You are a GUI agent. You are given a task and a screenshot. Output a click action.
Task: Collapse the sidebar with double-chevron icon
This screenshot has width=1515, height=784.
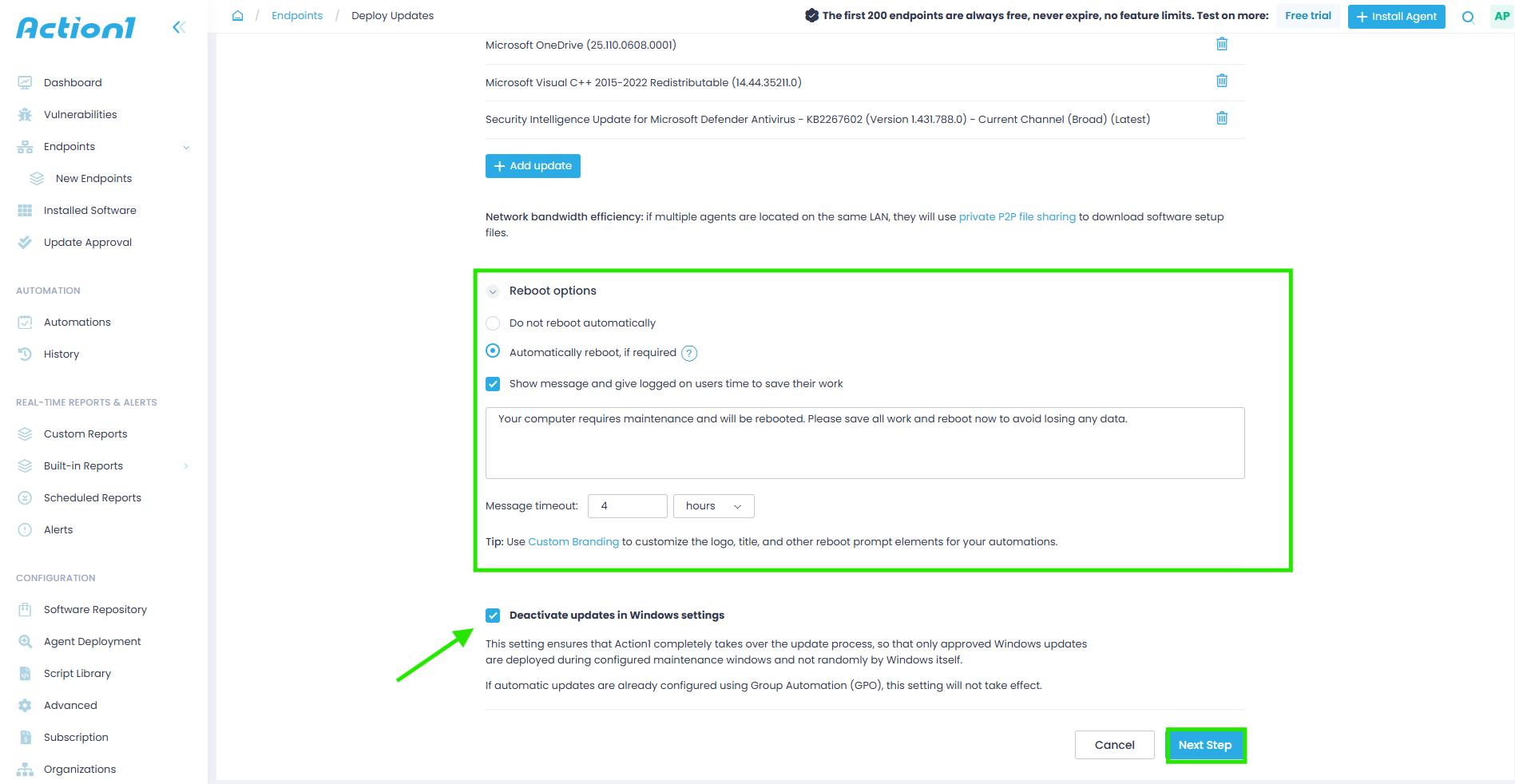[x=179, y=27]
